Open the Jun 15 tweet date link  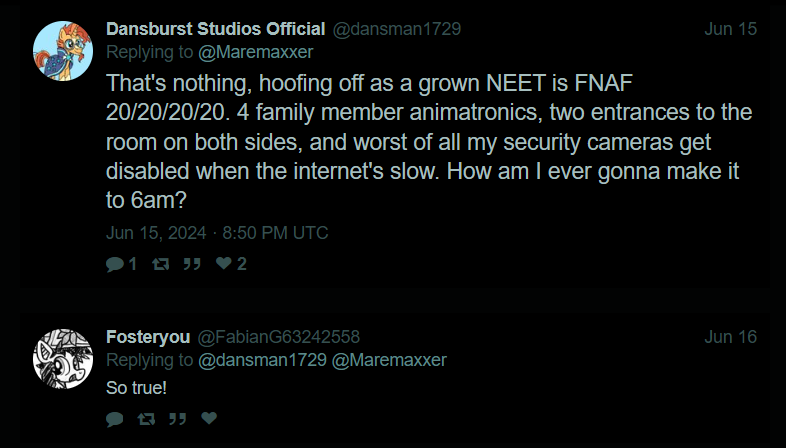click(x=730, y=29)
